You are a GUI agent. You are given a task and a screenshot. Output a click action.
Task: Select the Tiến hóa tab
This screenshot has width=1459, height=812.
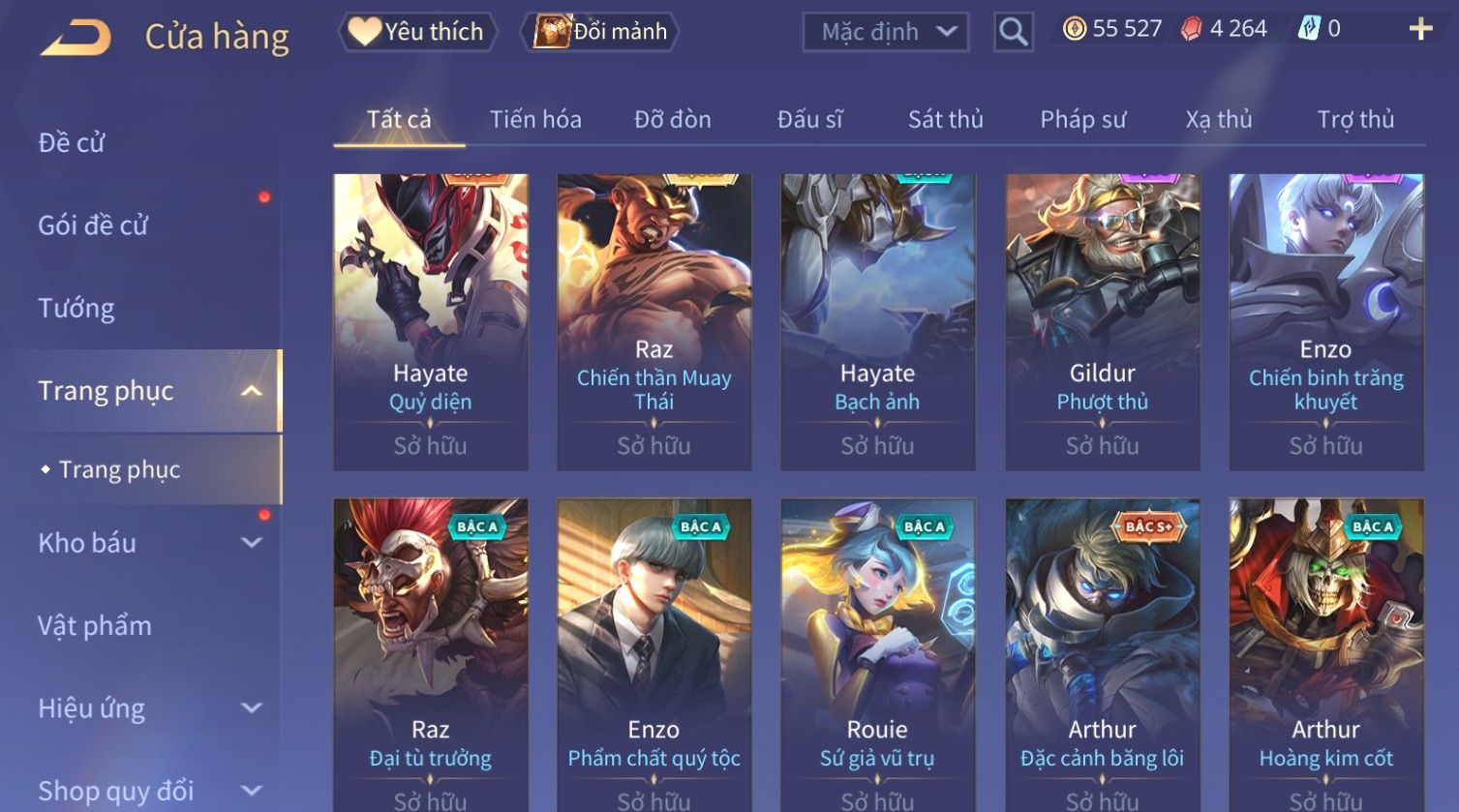pos(535,119)
